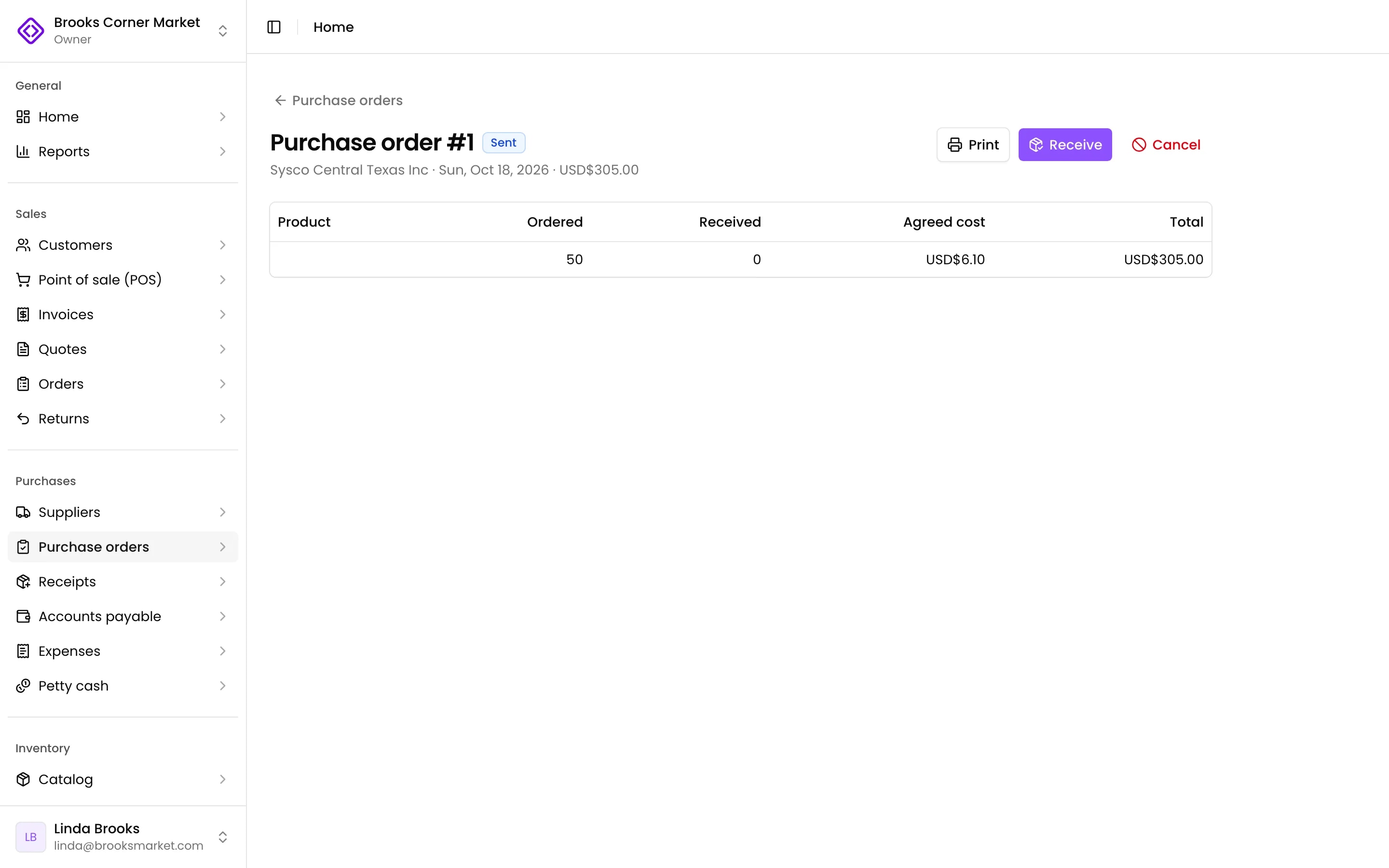This screenshot has height=868, width=1389.
Task: Toggle the sidebar panel icon
Action: click(274, 27)
